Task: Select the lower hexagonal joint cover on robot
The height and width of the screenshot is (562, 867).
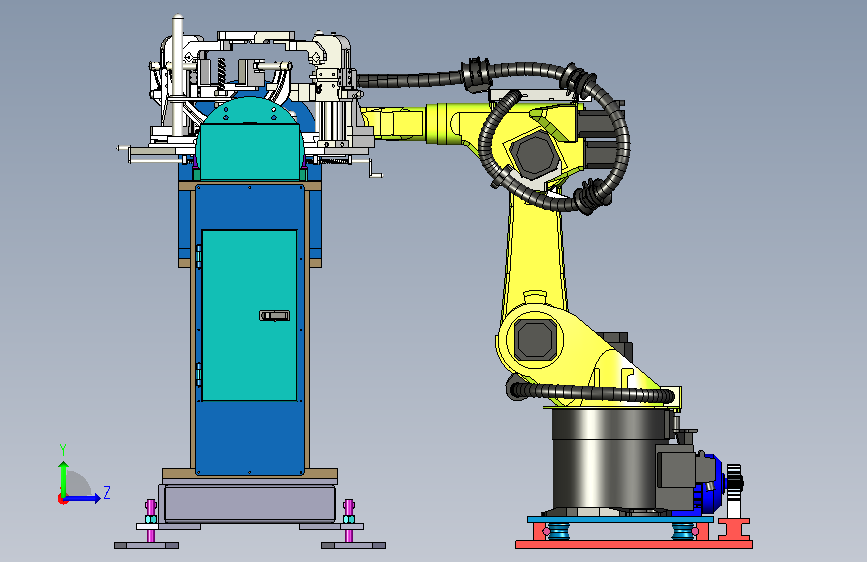Action: pos(535,339)
